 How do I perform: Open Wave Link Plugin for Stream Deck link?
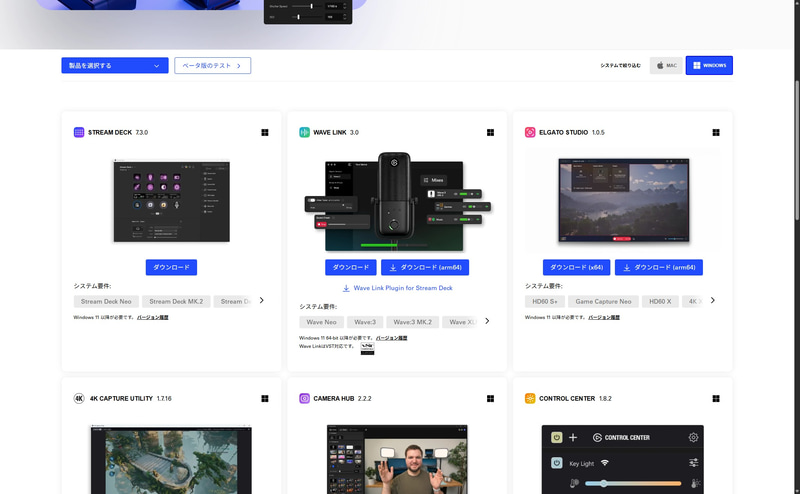(397, 288)
